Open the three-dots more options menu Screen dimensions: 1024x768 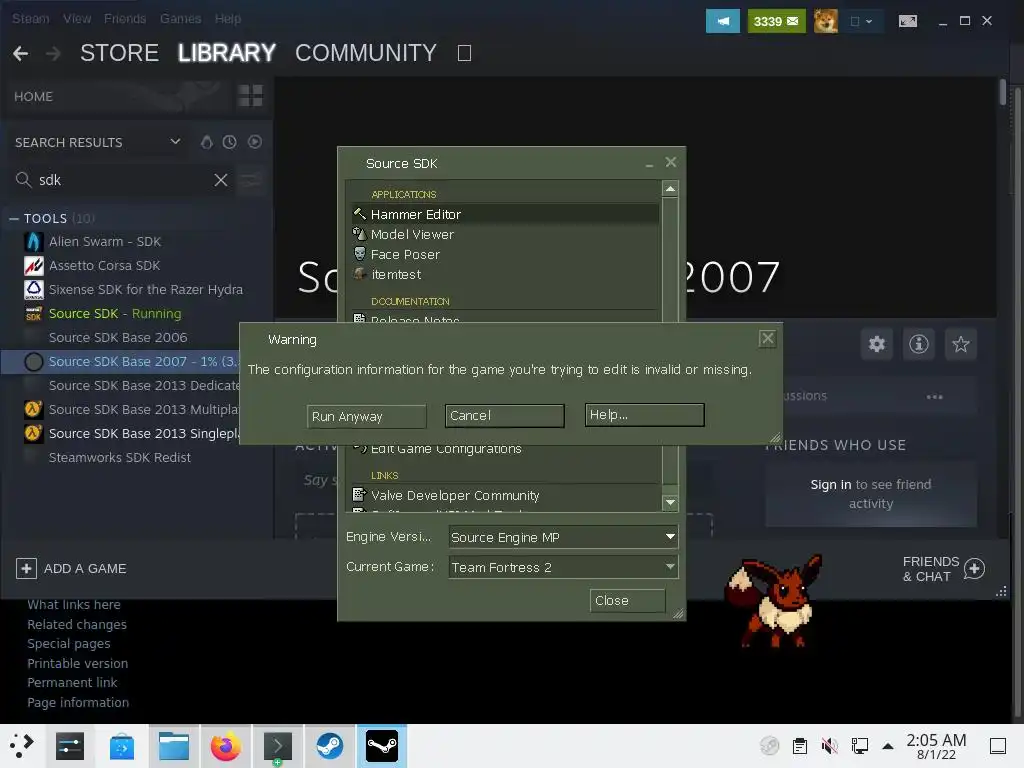[x=935, y=397]
